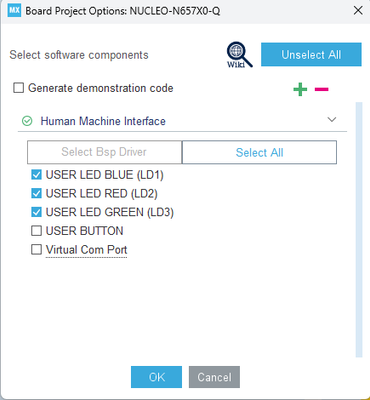Click the green check status icon beside Human Machine Interface

(x=27, y=121)
